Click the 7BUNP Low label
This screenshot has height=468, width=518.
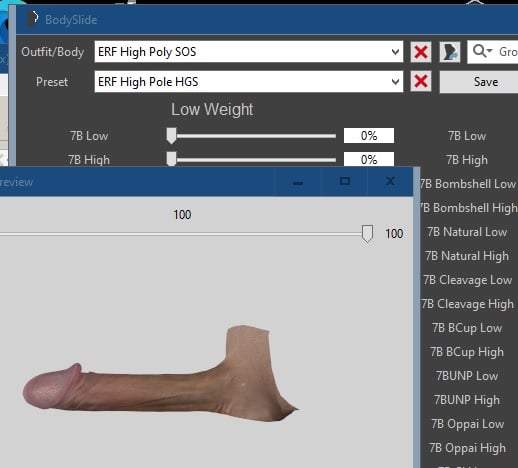[467, 376]
